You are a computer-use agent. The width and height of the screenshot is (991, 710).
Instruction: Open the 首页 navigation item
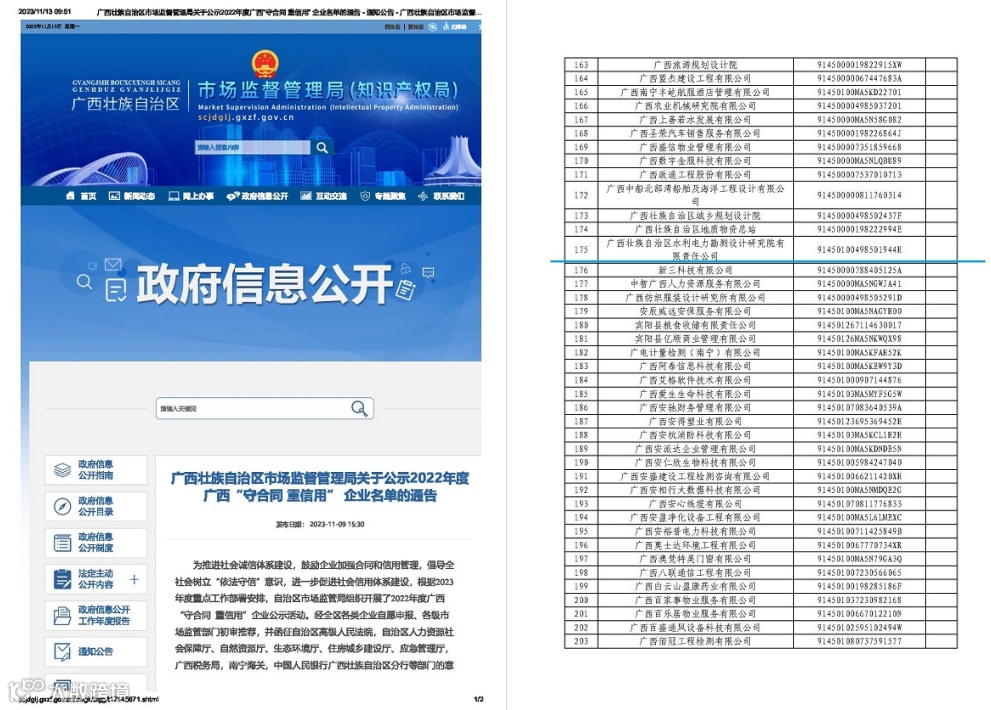(x=88, y=196)
